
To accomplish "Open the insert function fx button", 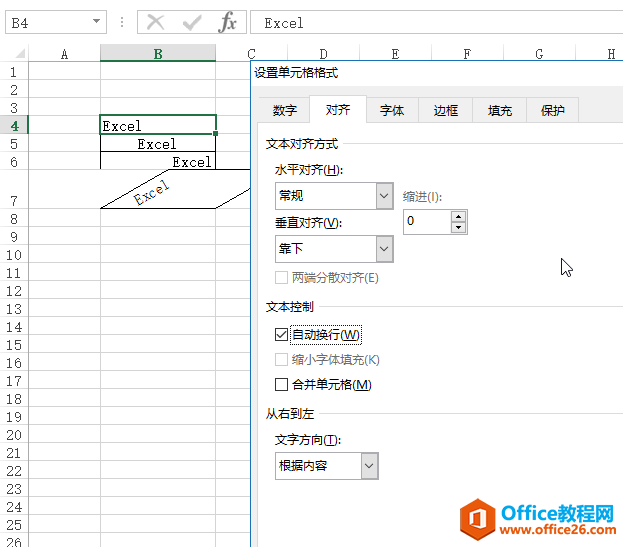I will click(x=227, y=22).
